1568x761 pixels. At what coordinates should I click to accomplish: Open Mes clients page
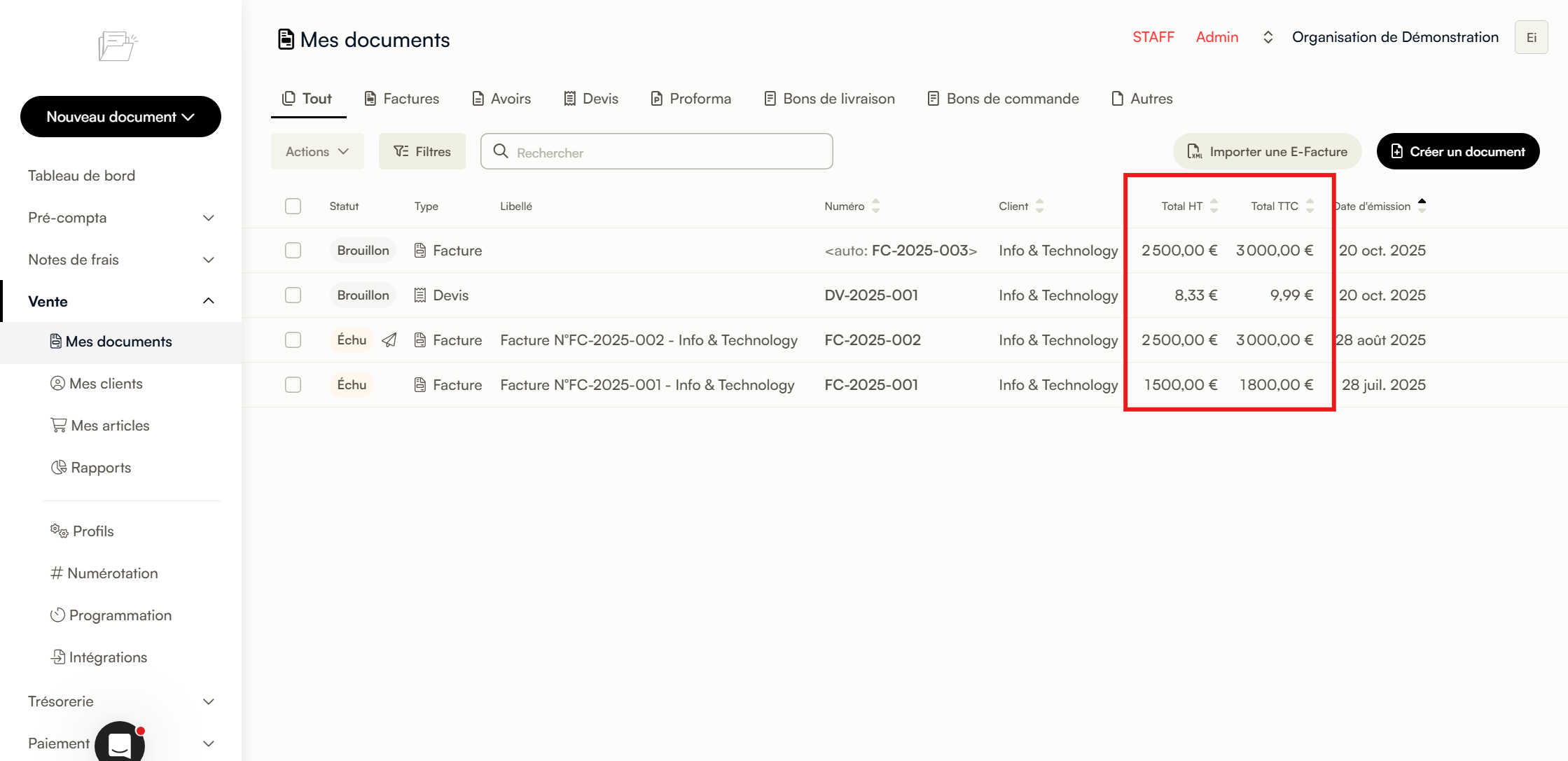[106, 384]
